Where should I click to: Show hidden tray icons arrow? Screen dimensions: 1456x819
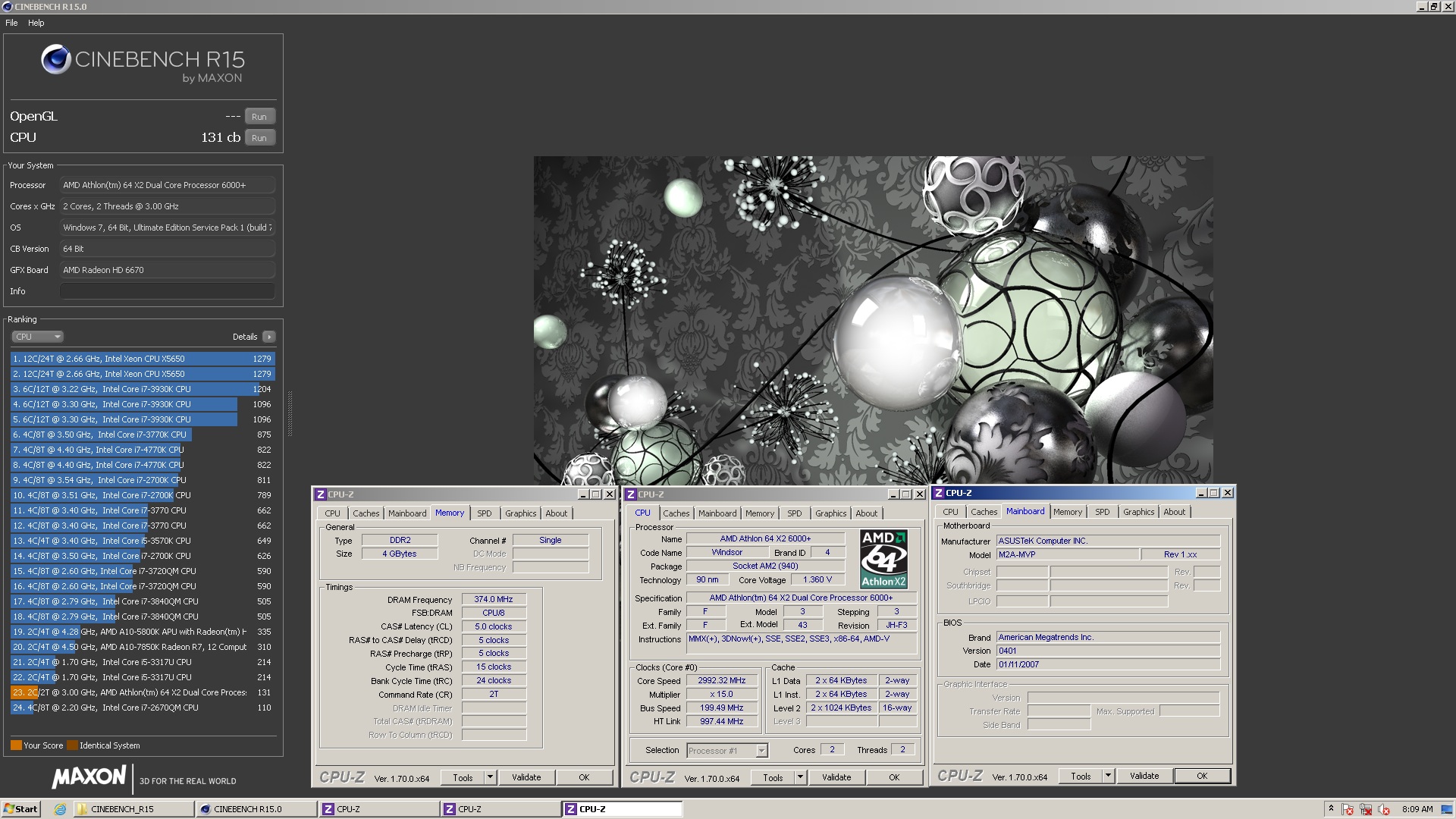click(1331, 809)
